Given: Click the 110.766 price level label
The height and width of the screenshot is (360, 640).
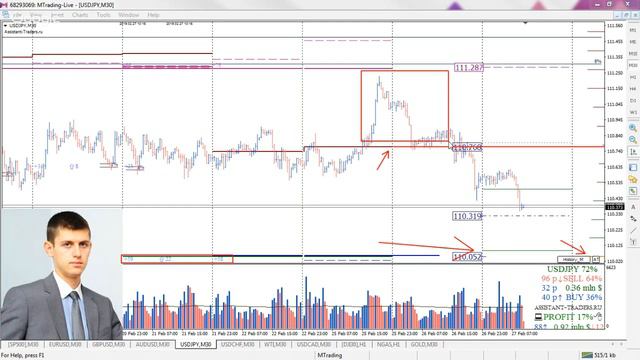Looking at the screenshot, I should click(x=468, y=147).
